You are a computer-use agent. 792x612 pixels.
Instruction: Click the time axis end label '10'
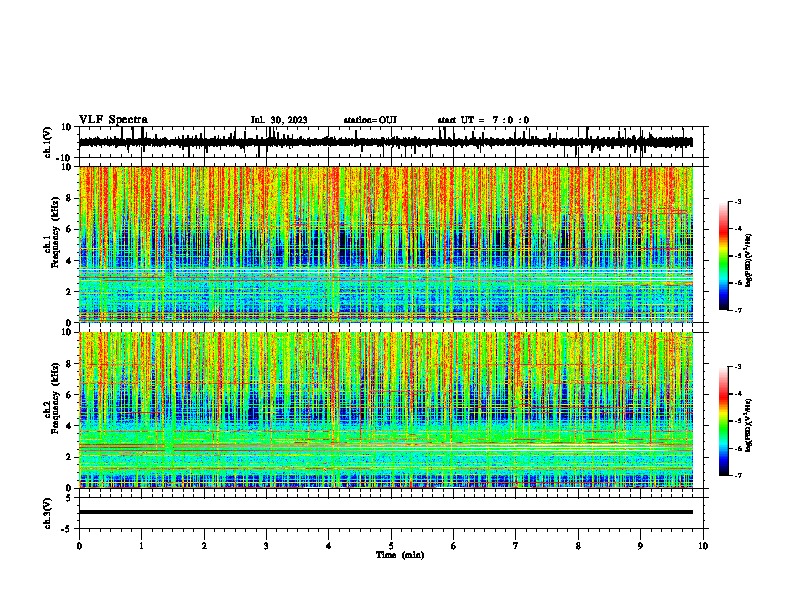[x=703, y=546]
